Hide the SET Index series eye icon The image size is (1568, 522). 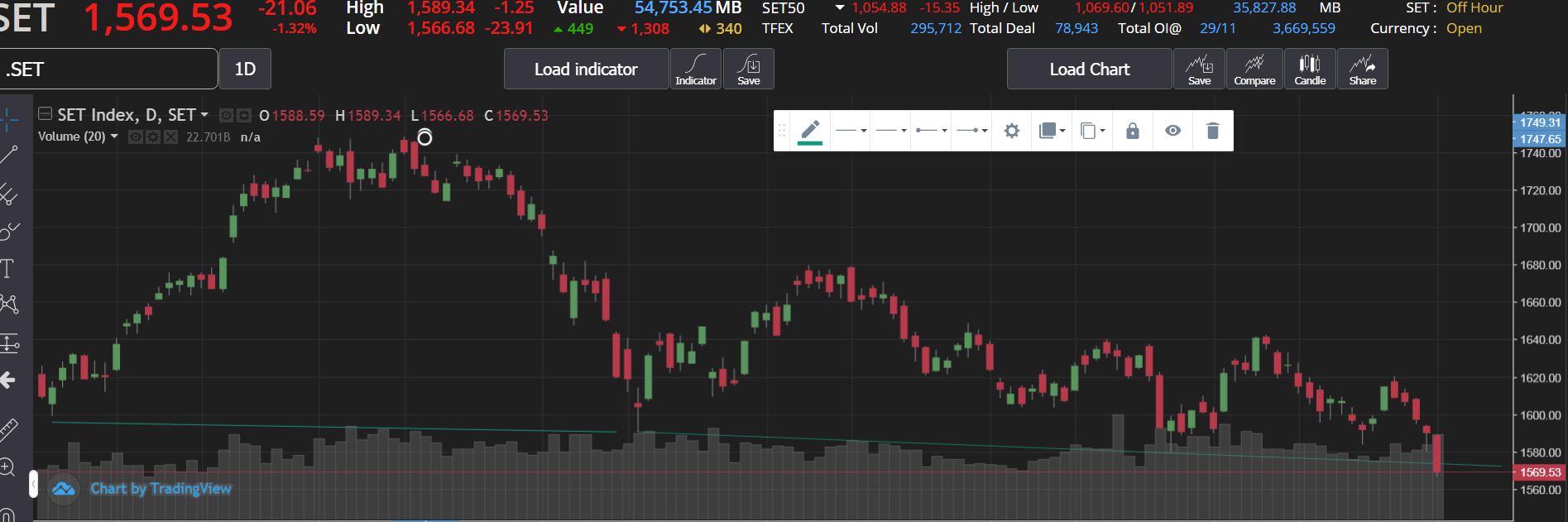[x=226, y=116]
